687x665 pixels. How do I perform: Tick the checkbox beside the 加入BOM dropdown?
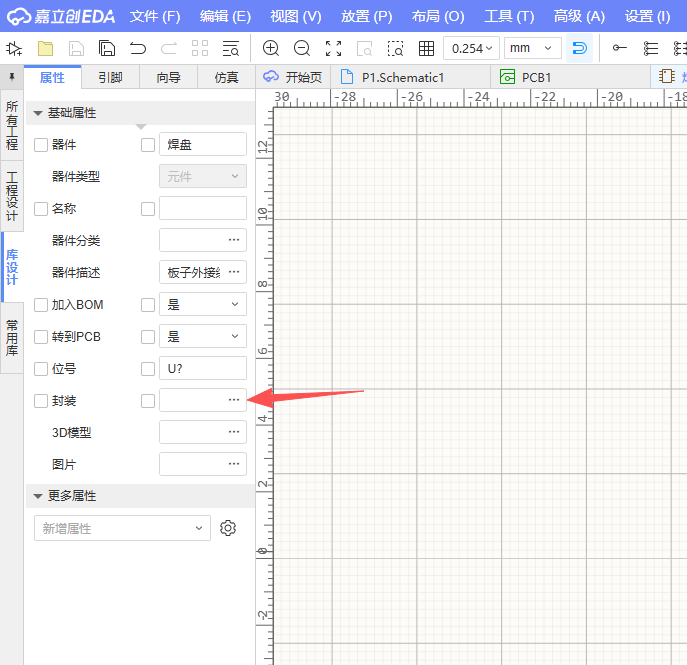point(148,305)
